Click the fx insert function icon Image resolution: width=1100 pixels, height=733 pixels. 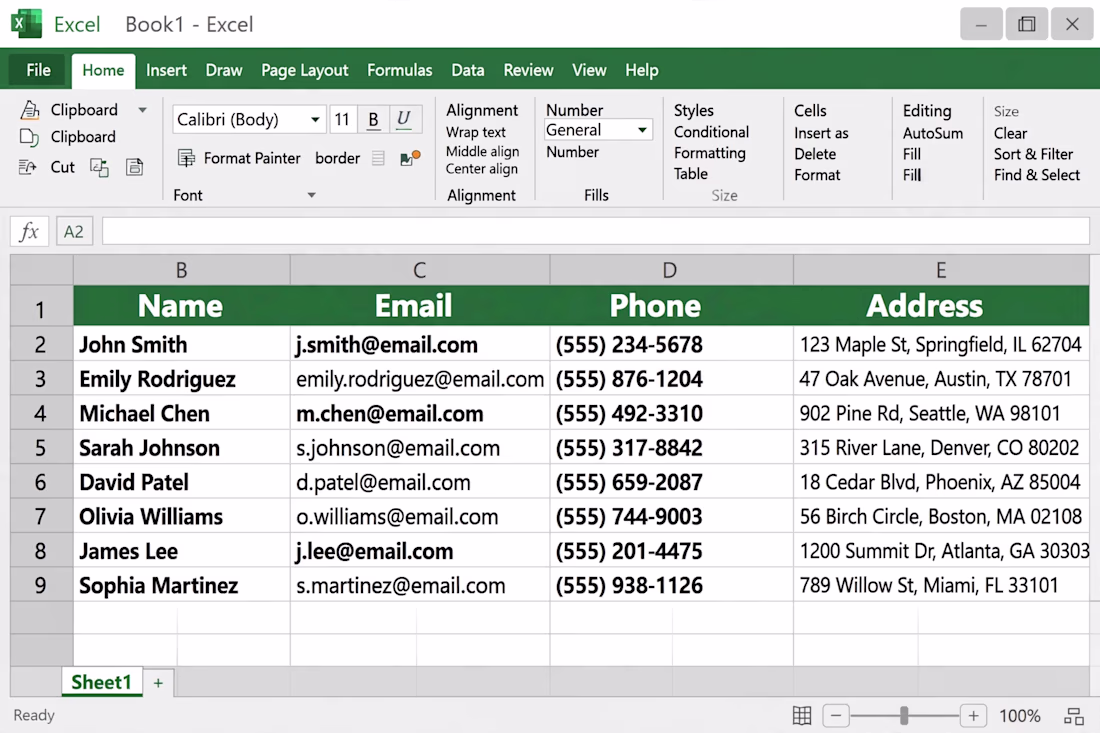pyautogui.click(x=29, y=231)
